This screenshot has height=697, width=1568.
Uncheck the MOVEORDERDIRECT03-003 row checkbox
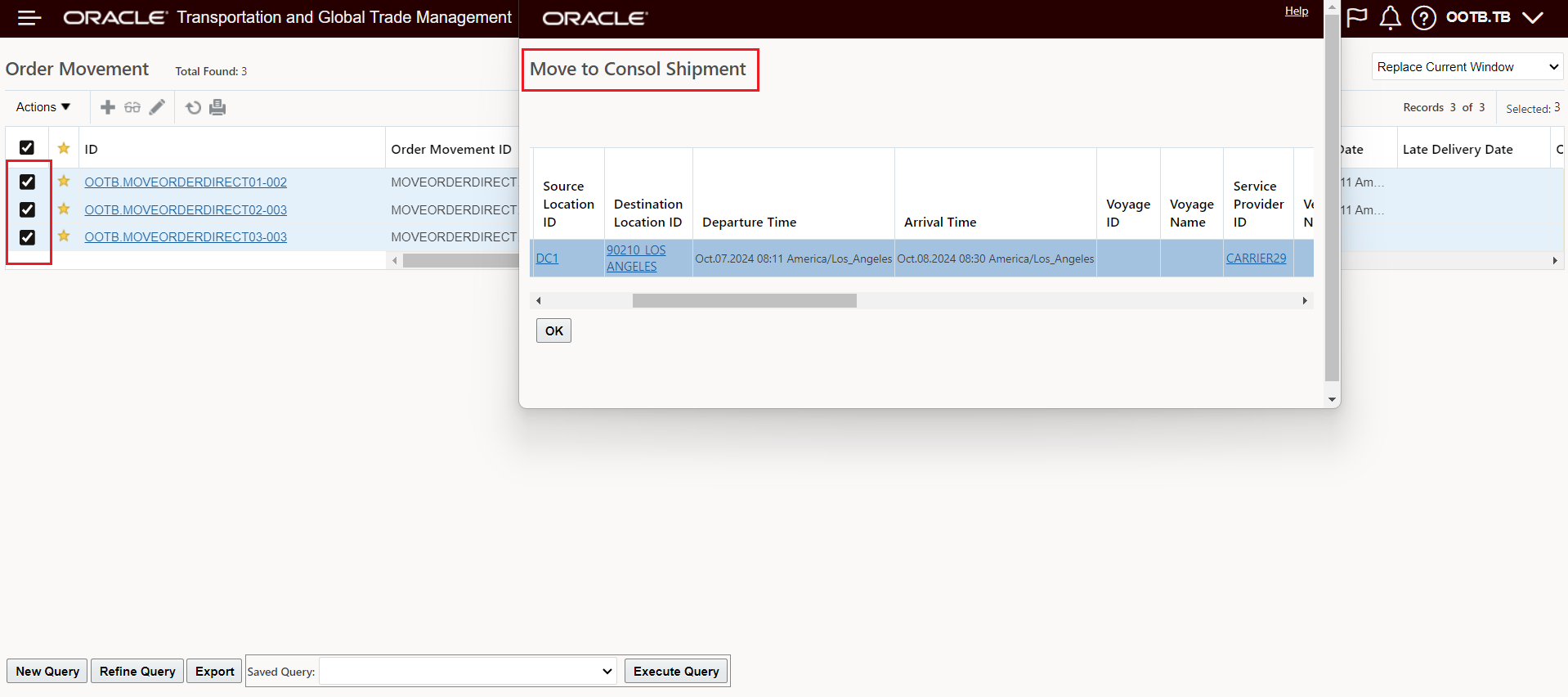point(27,237)
